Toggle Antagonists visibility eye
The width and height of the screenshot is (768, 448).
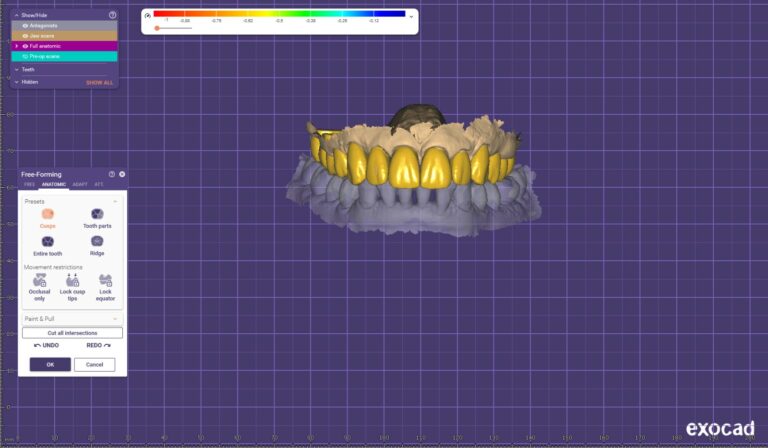pos(26,25)
